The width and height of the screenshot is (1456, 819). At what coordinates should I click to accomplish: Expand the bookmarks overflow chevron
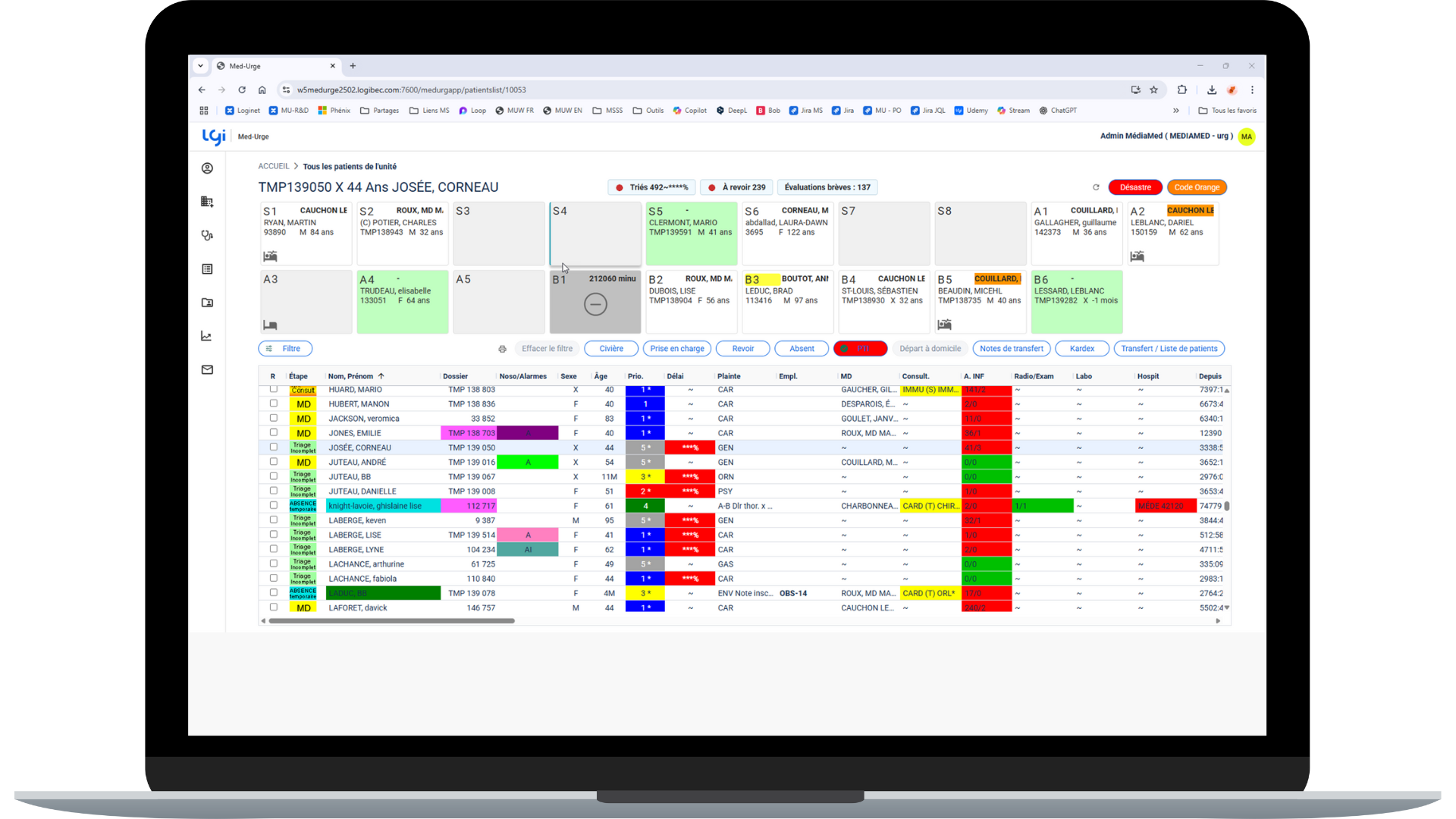click(x=1176, y=111)
